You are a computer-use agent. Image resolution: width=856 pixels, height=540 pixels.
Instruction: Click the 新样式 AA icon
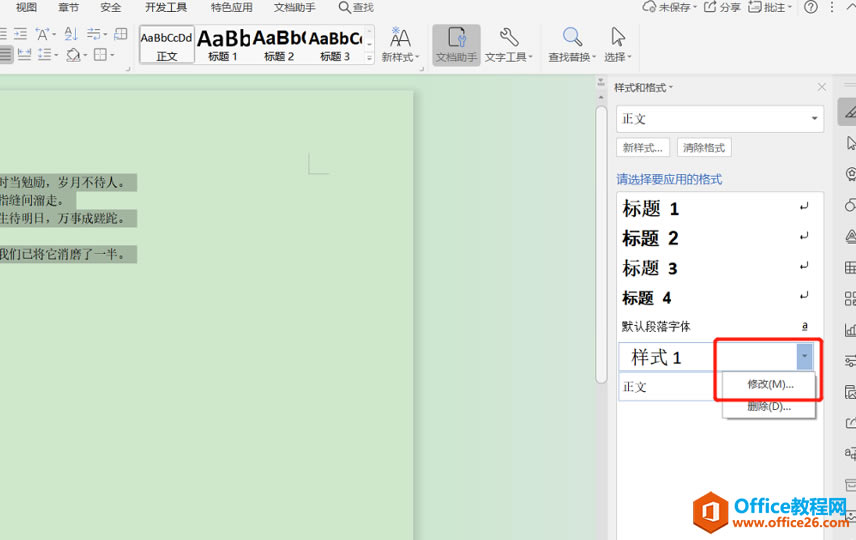pos(400,38)
